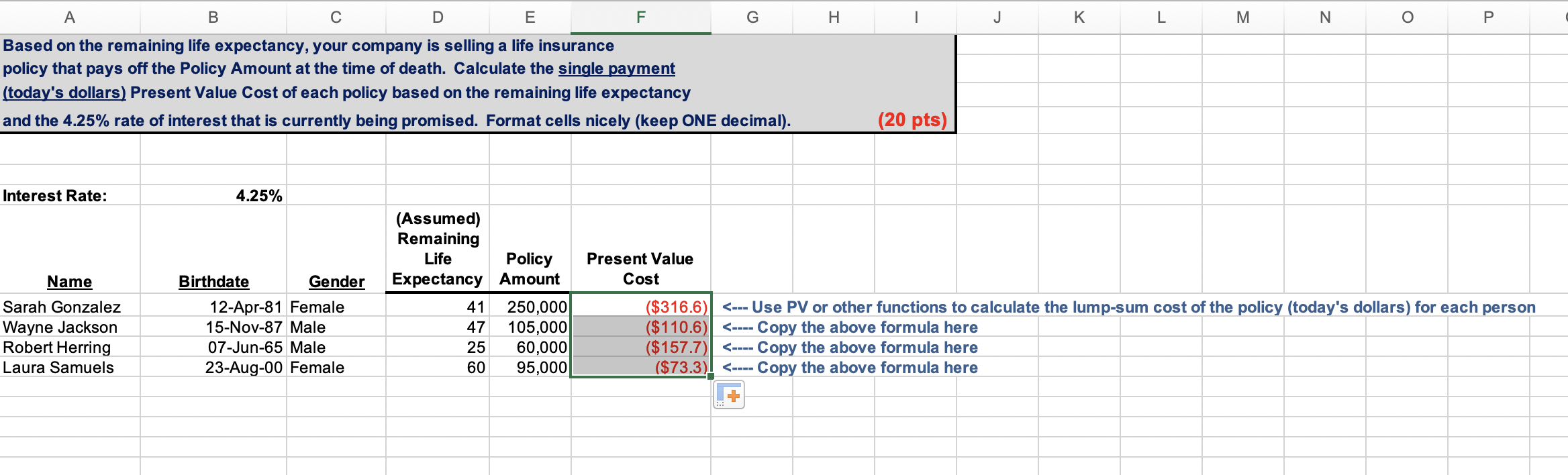
Task: Select column H header
Action: click(x=834, y=17)
